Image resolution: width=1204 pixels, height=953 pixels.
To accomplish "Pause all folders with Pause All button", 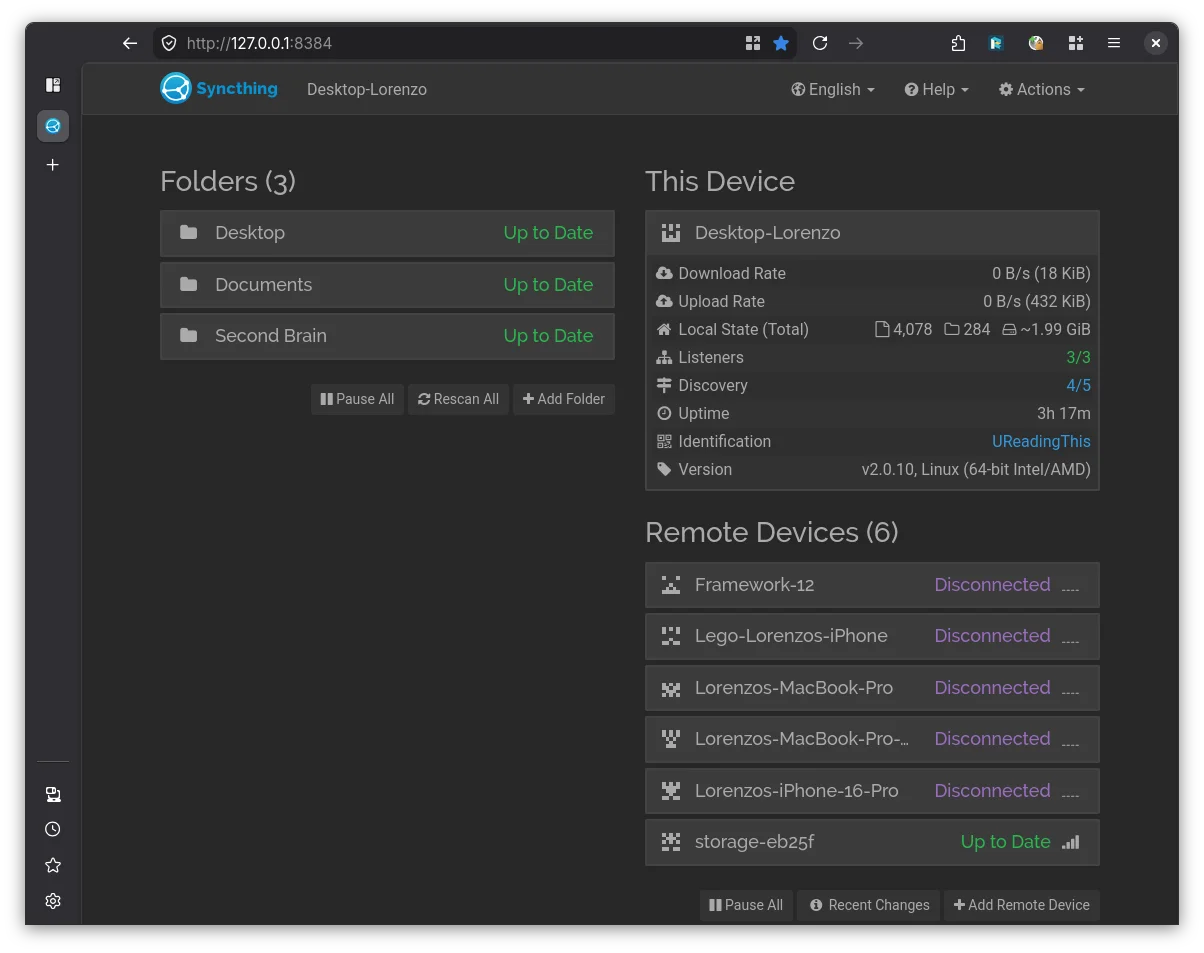I will click(357, 399).
